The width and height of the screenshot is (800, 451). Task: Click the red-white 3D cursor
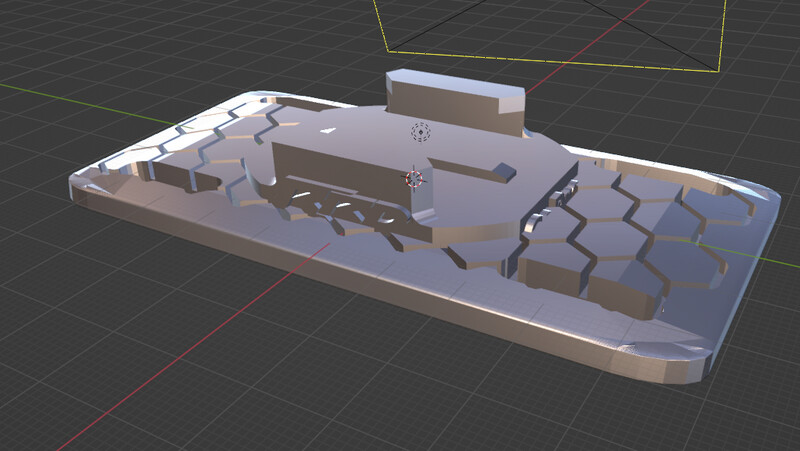pyautogui.click(x=414, y=179)
